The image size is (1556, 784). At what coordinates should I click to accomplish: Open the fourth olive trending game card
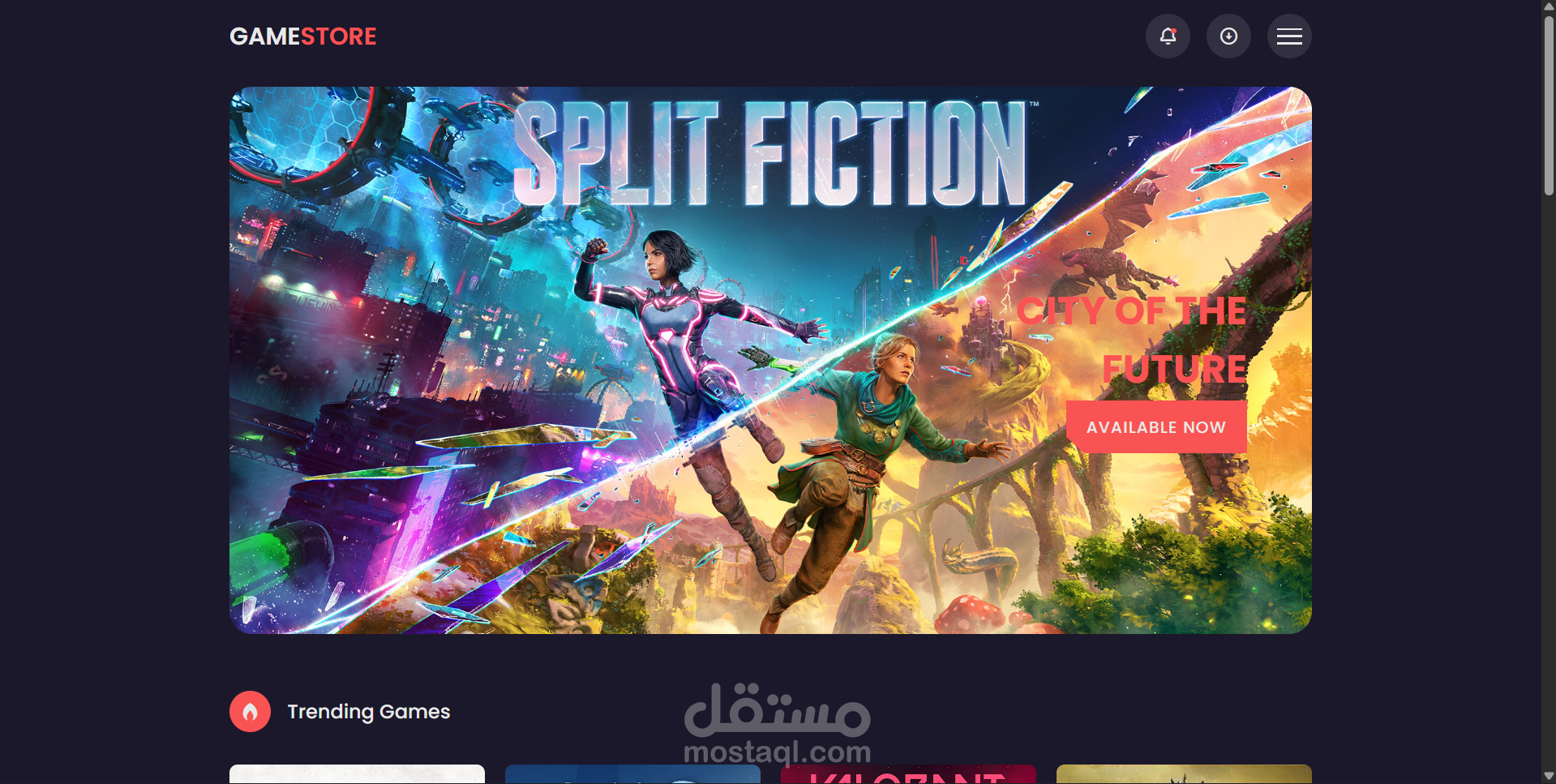pos(1184,774)
